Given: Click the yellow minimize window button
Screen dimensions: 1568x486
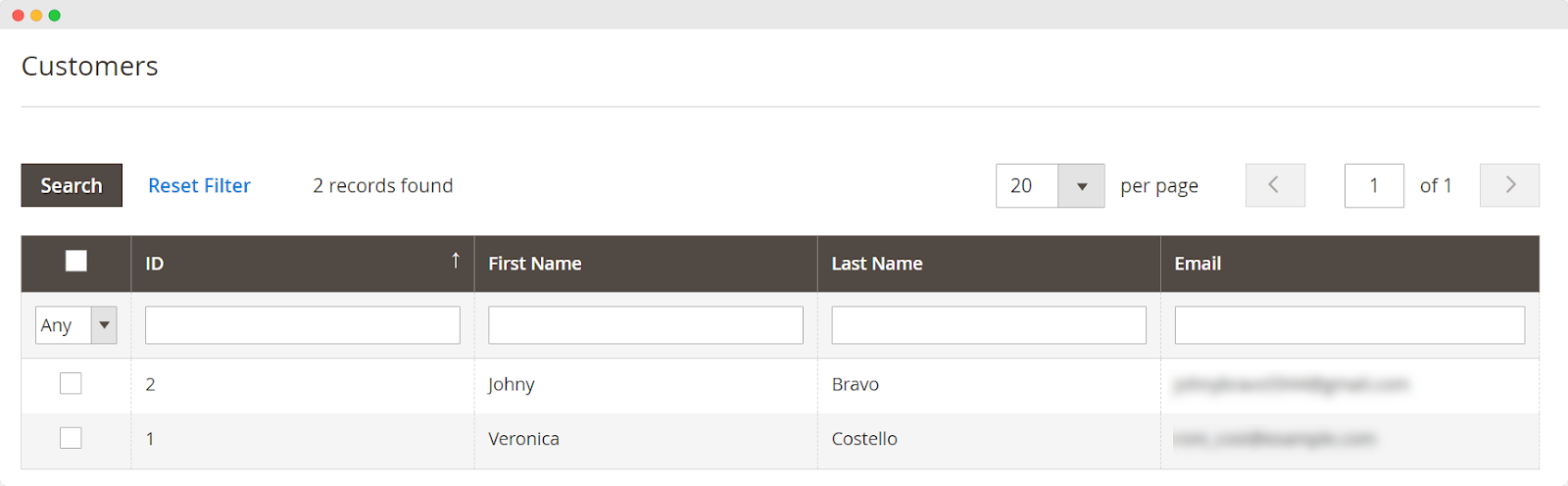Looking at the screenshot, I should click(36, 15).
